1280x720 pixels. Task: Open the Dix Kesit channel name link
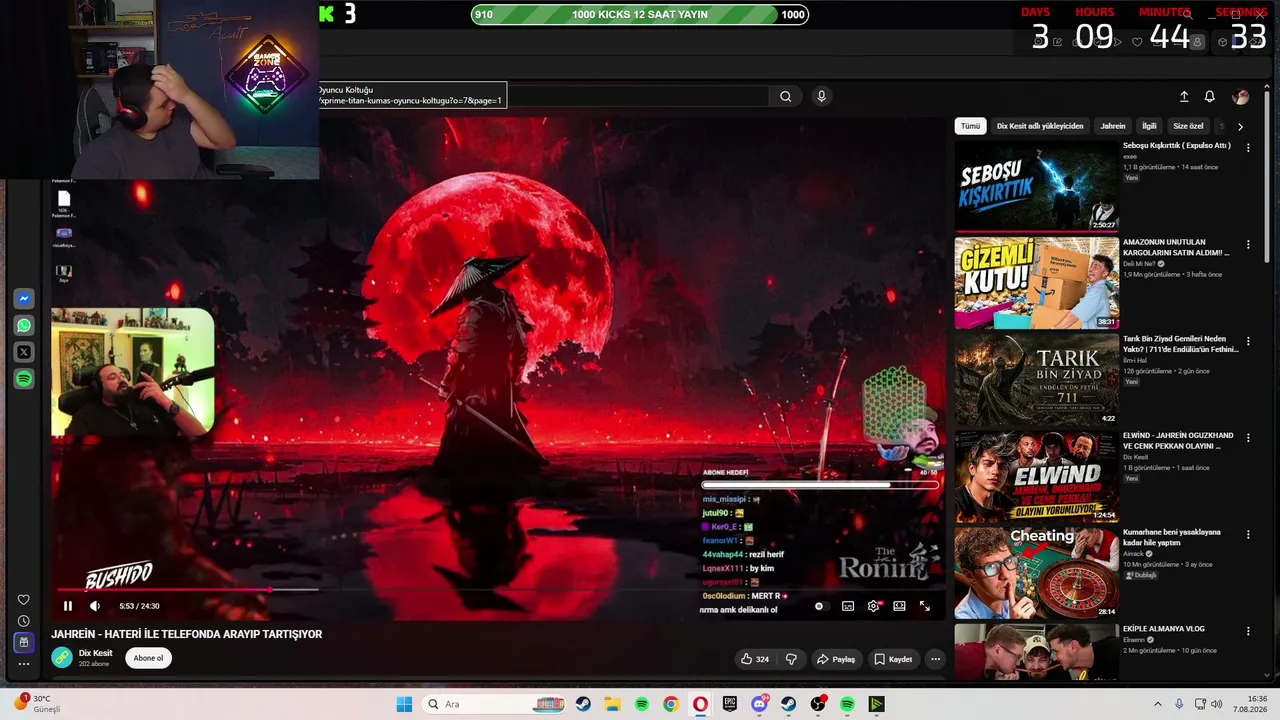[96, 653]
